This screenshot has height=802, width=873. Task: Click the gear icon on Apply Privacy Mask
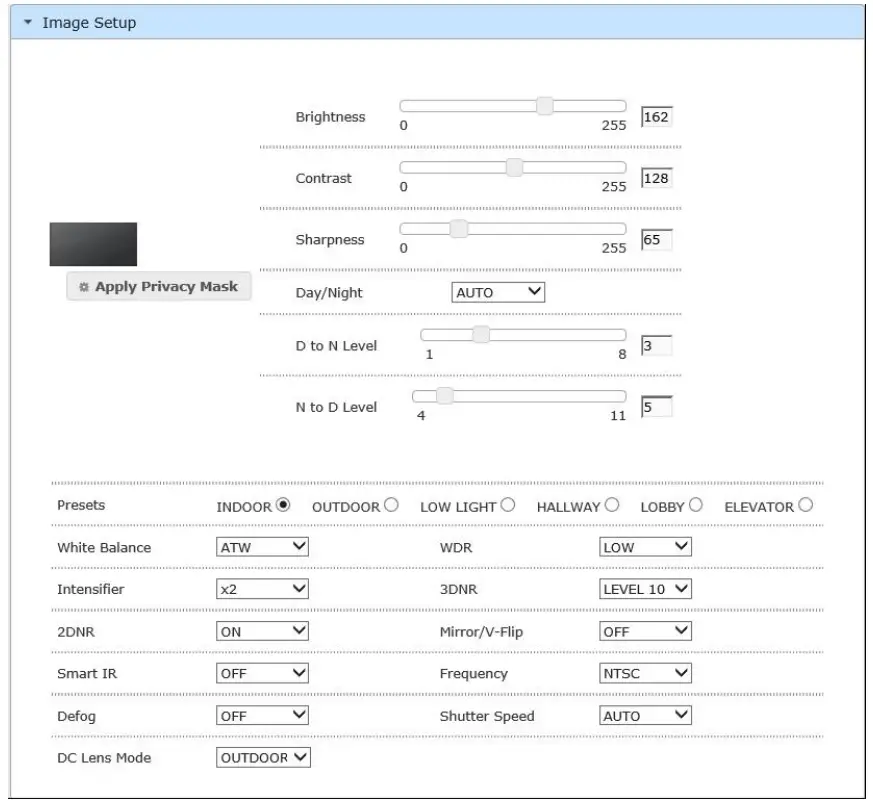[84, 287]
